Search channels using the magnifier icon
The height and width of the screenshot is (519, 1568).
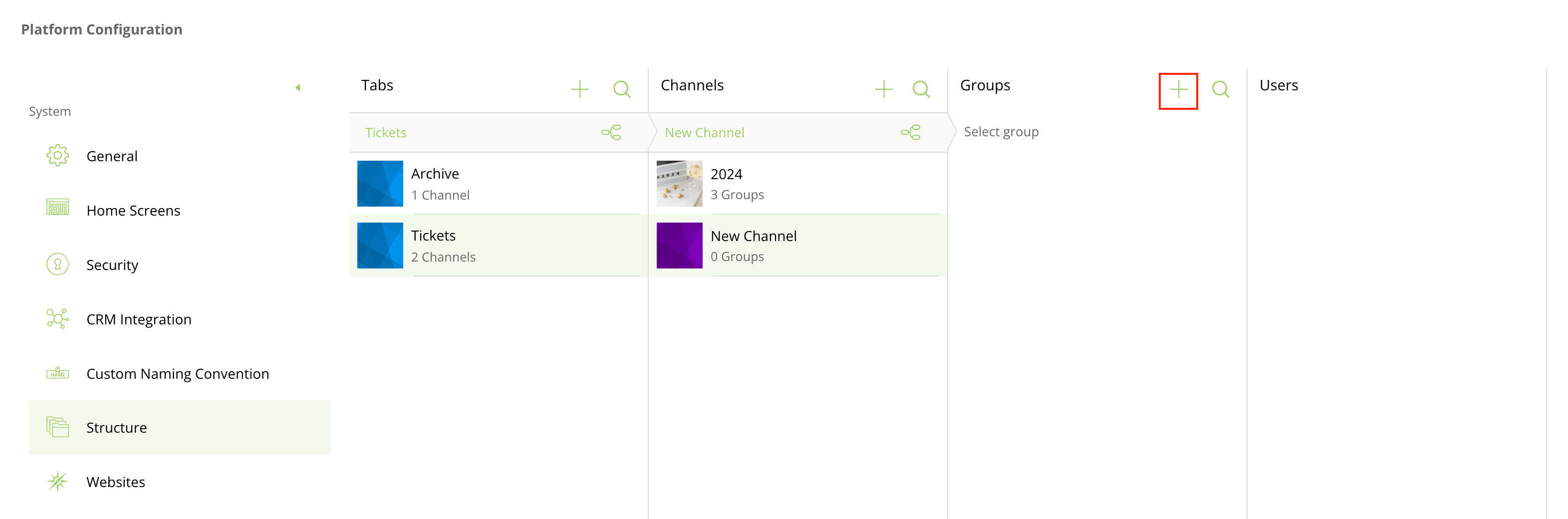(921, 90)
